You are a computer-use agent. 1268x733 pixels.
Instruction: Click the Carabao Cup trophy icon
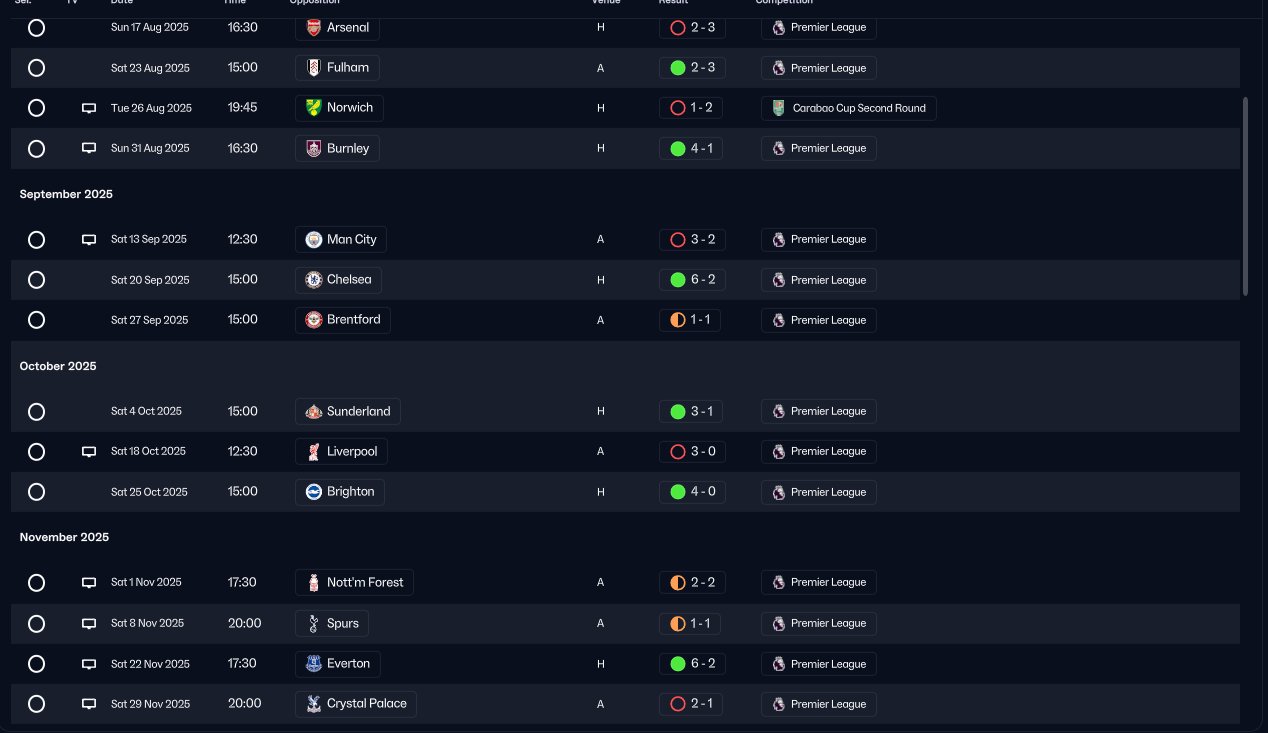point(779,108)
